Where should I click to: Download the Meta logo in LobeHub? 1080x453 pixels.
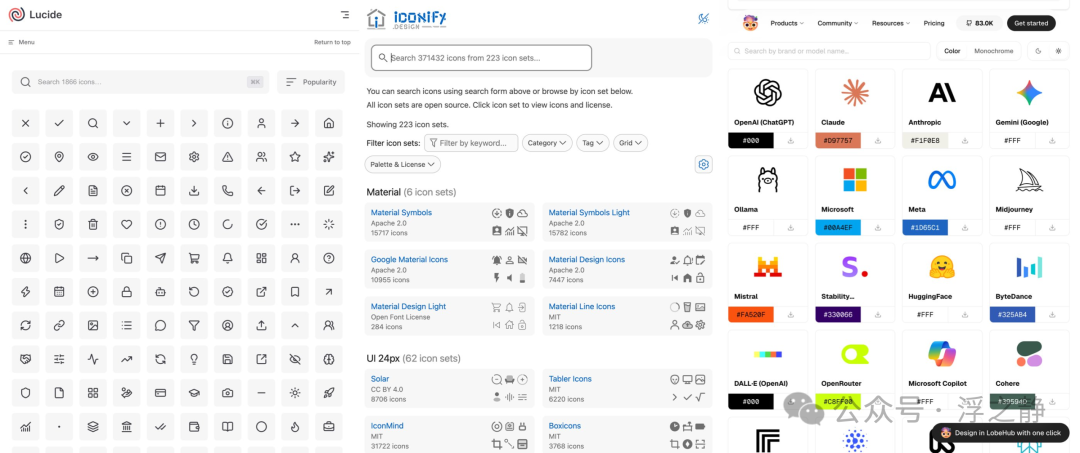pos(965,227)
